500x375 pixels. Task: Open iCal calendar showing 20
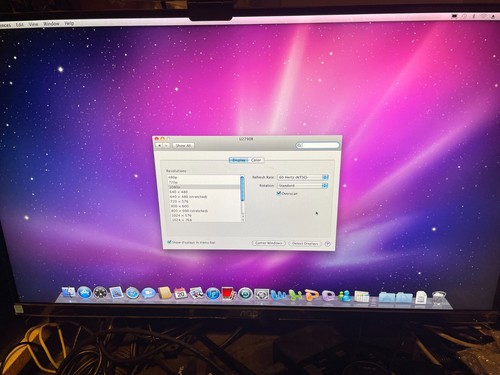point(181,293)
